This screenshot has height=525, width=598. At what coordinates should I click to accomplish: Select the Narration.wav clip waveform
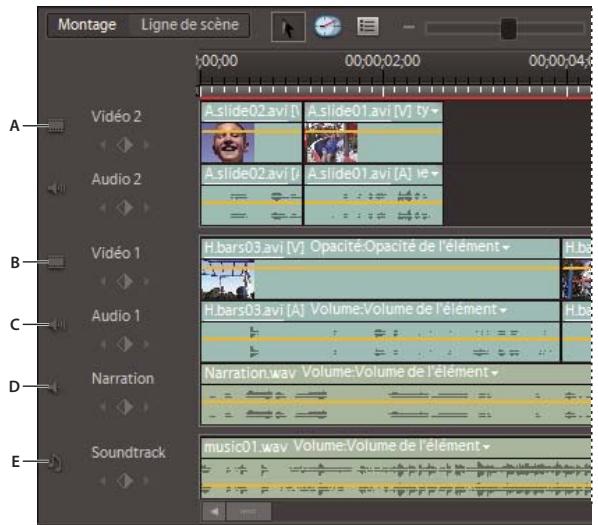tap(396, 405)
